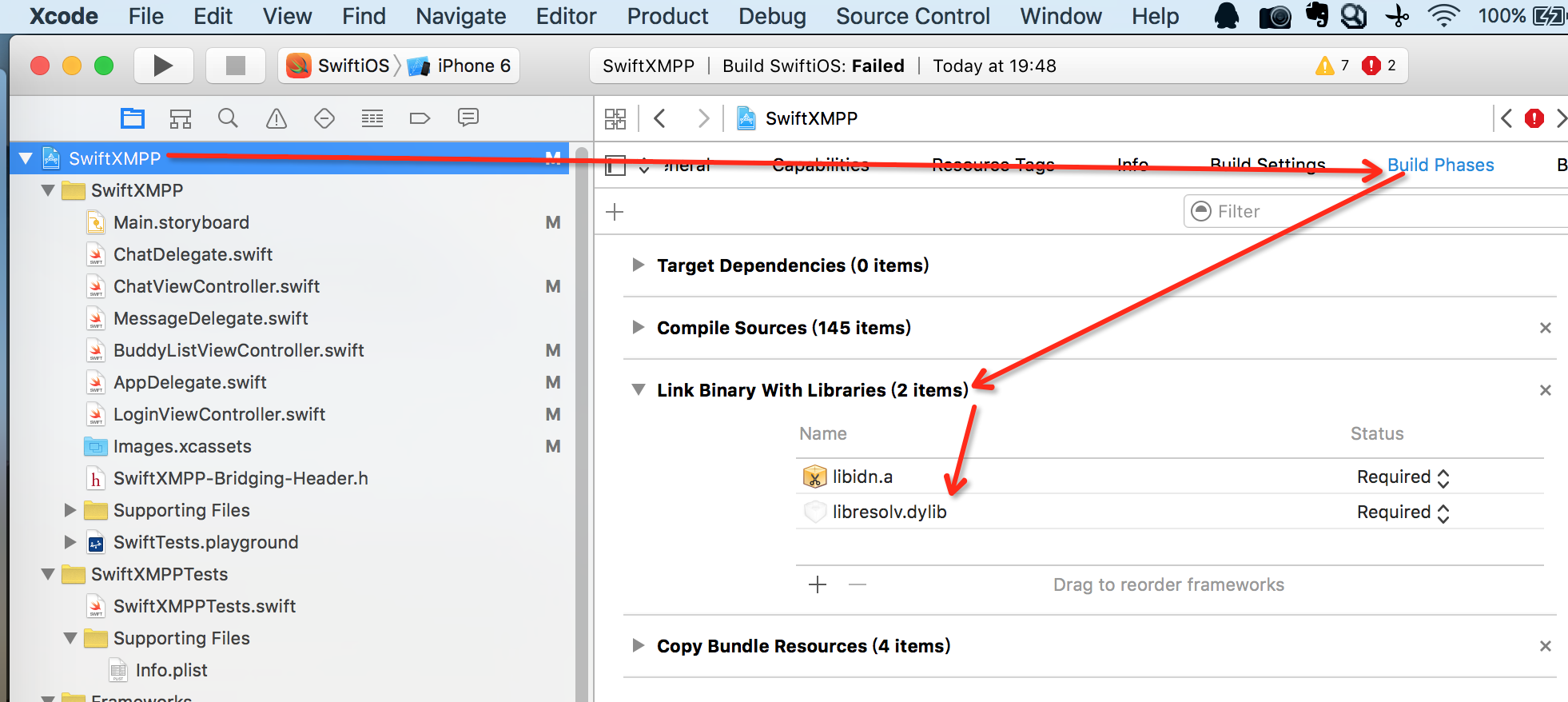Image resolution: width=1568 pixels, height=702 pixels.
Task: Collapse Link Binary With Libraries section
Action: (638, 389)
